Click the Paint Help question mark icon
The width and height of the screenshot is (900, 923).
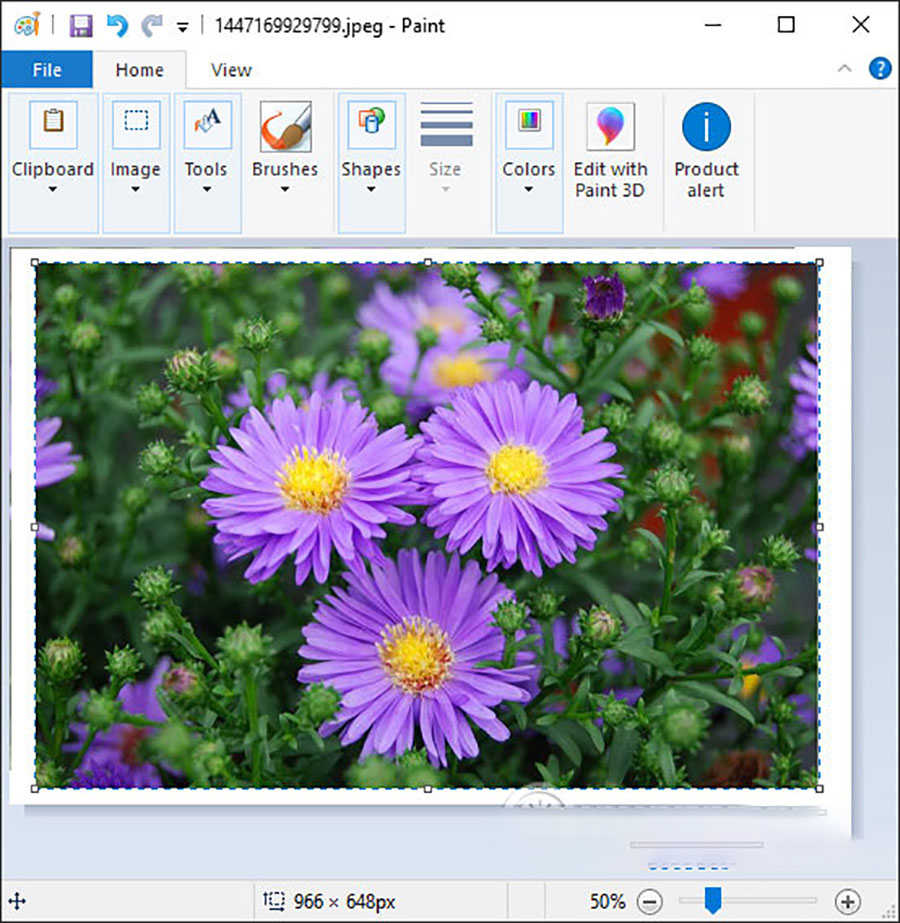pos(880,69)
